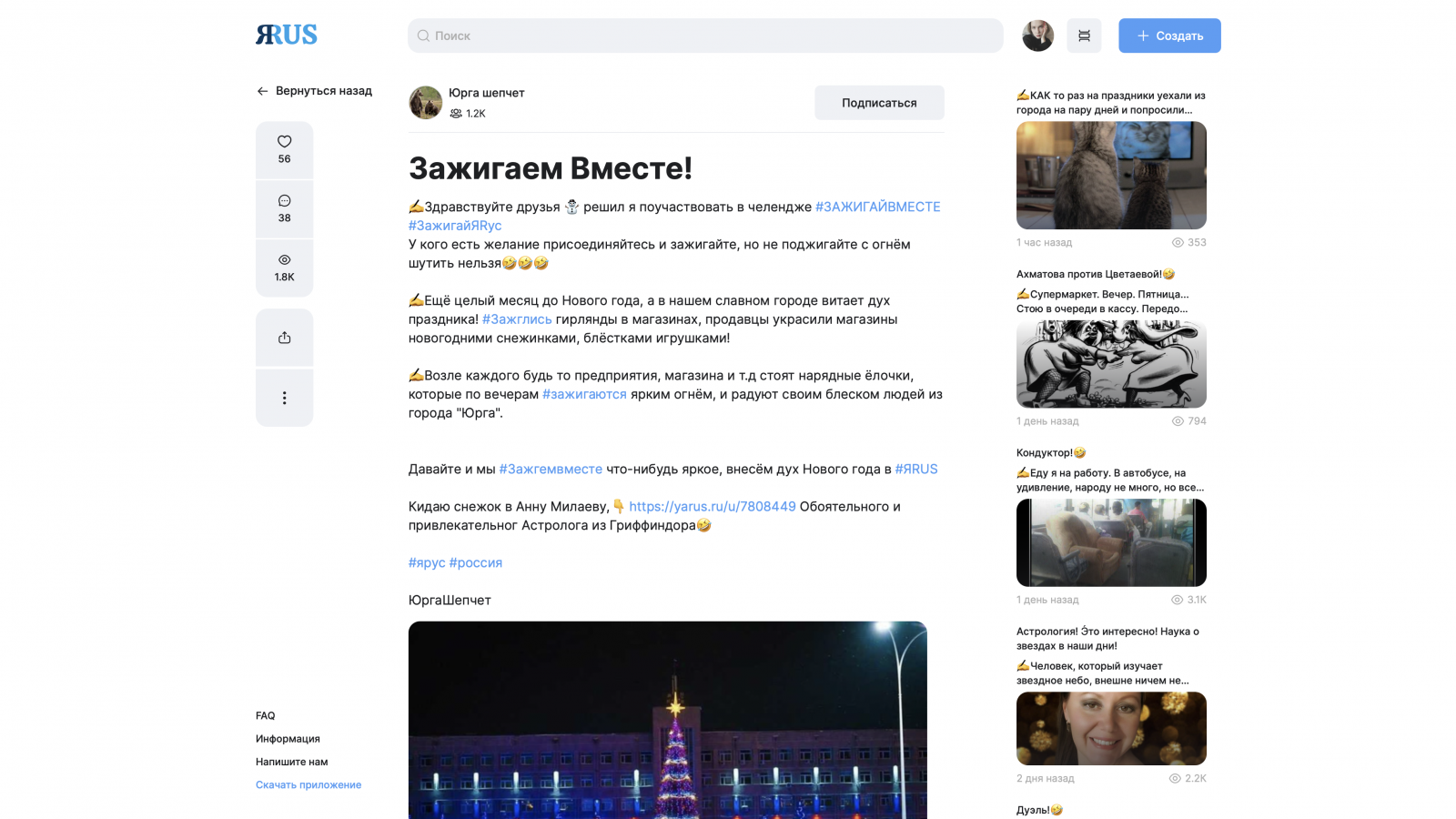Go back via Вернуться назад
Screen dimensions: 1456x819
click(314, 91)
